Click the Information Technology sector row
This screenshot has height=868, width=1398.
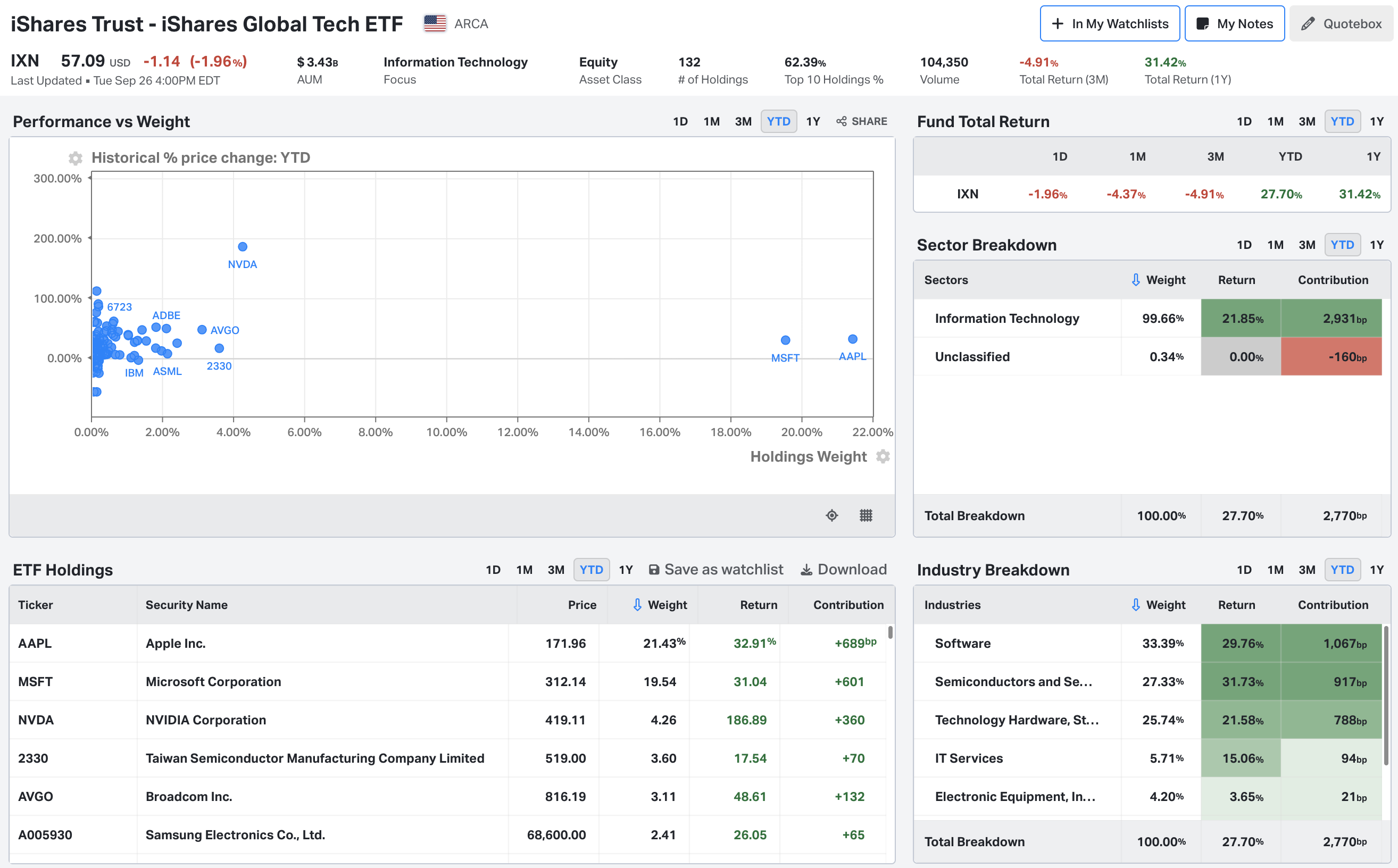[1149, 318]
